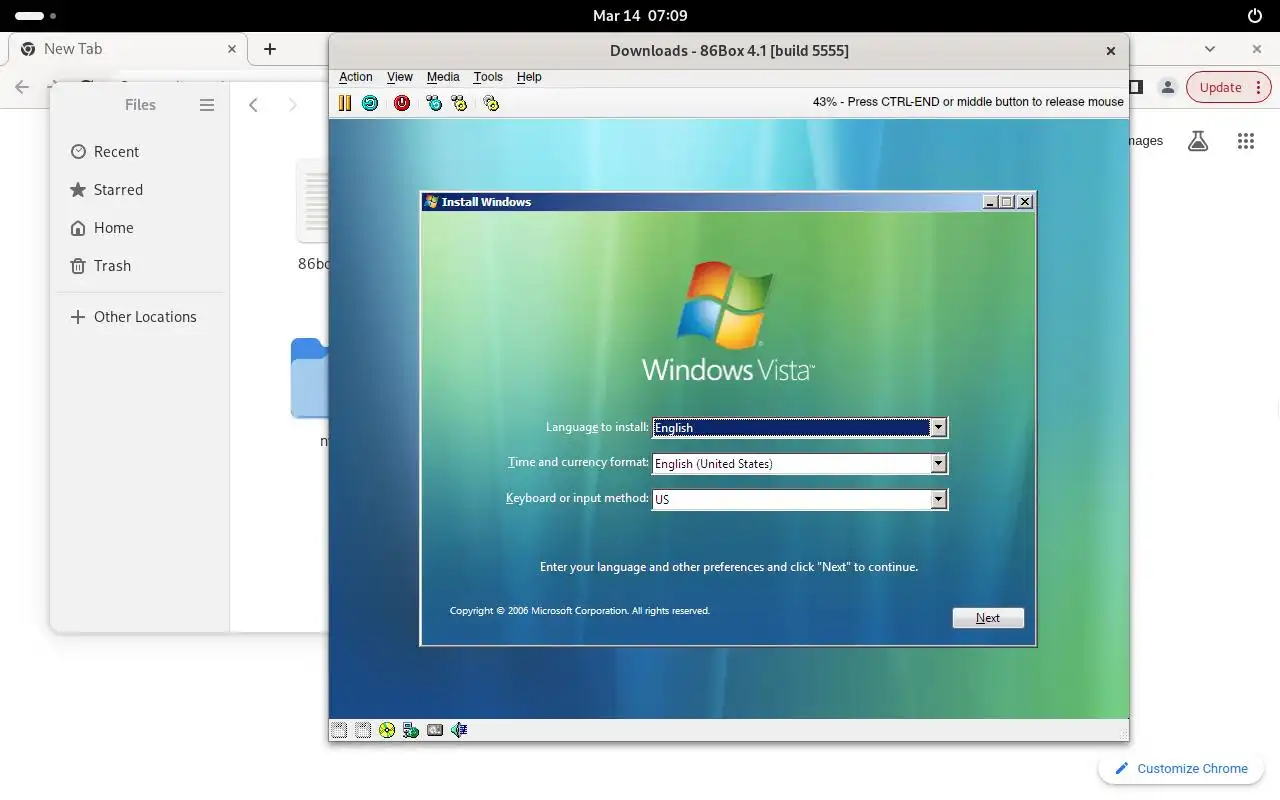Open Chrome tab search chevron

coord(1210,49)
